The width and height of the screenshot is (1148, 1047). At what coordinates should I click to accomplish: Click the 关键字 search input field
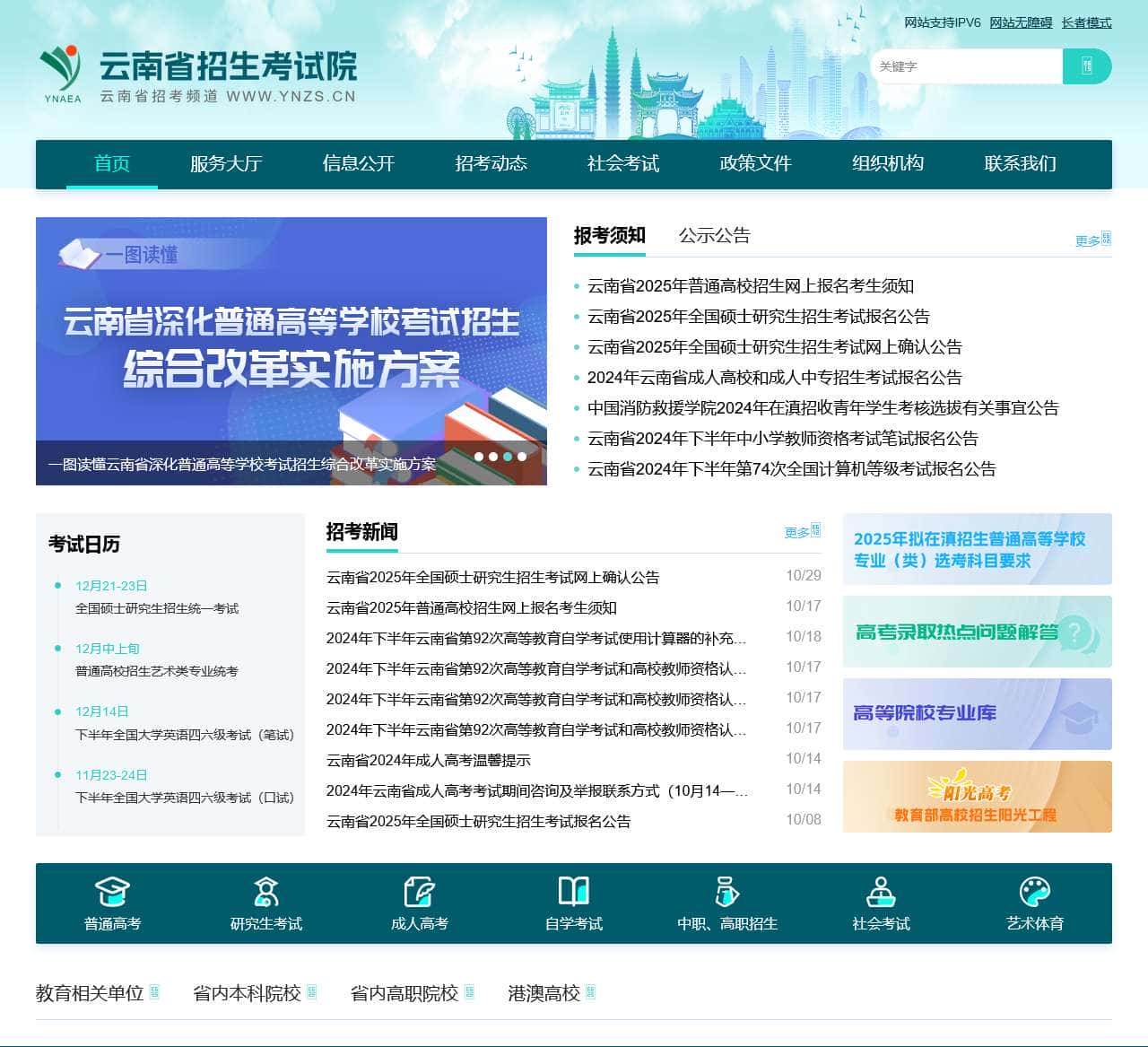[967, 66]
